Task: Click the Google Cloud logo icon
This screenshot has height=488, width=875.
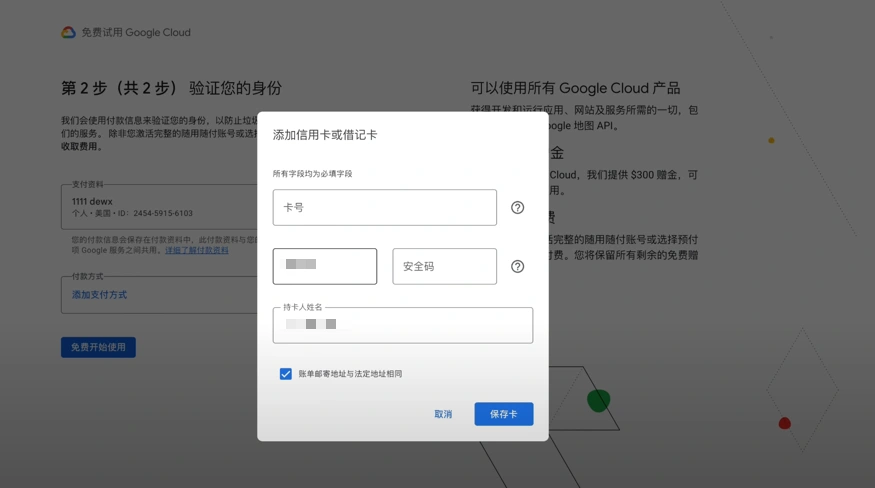Action: click(x=68, y=33)
